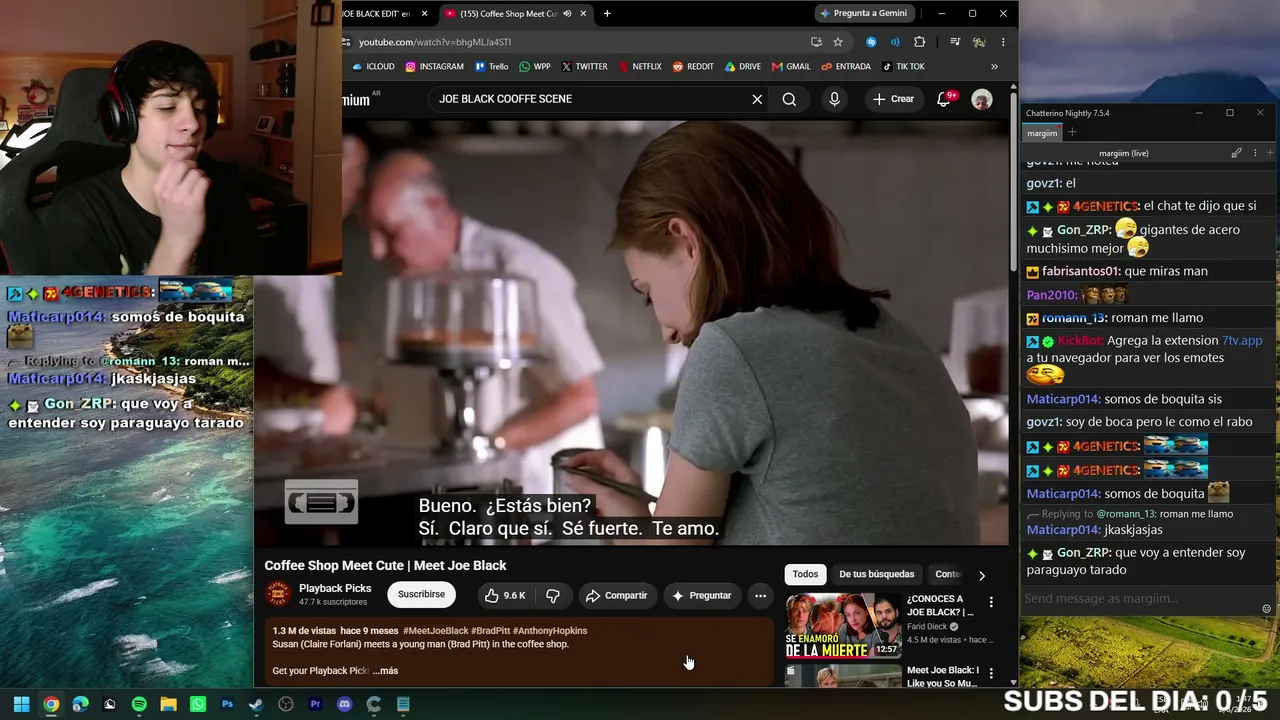Select the Todos filter chip
The width and height of the screenshot is (1280, 720).
tap(805, 574)
